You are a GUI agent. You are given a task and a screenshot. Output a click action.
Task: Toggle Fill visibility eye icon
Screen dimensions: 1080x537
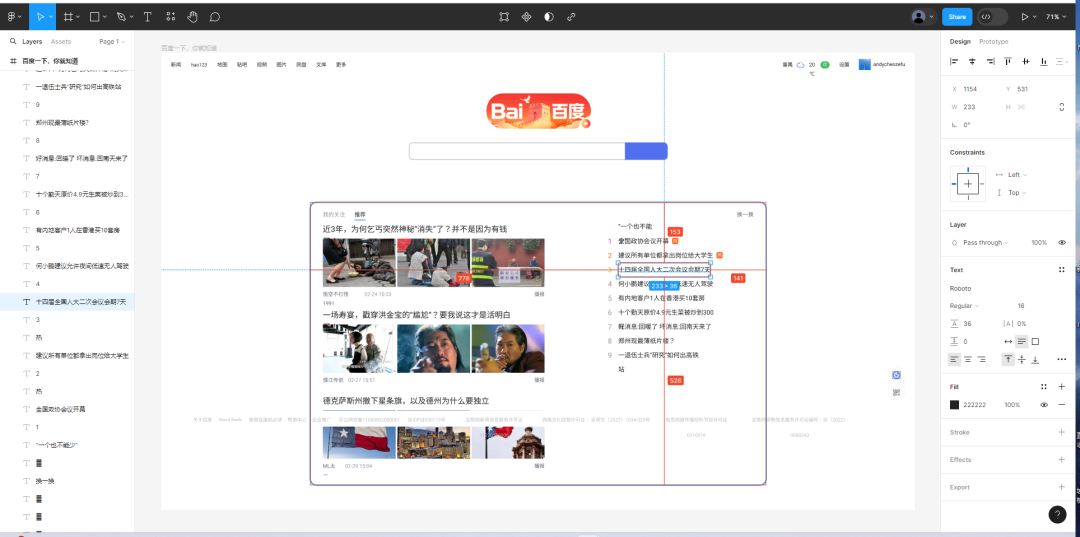pyautogui.click(x=1044, y=405)
